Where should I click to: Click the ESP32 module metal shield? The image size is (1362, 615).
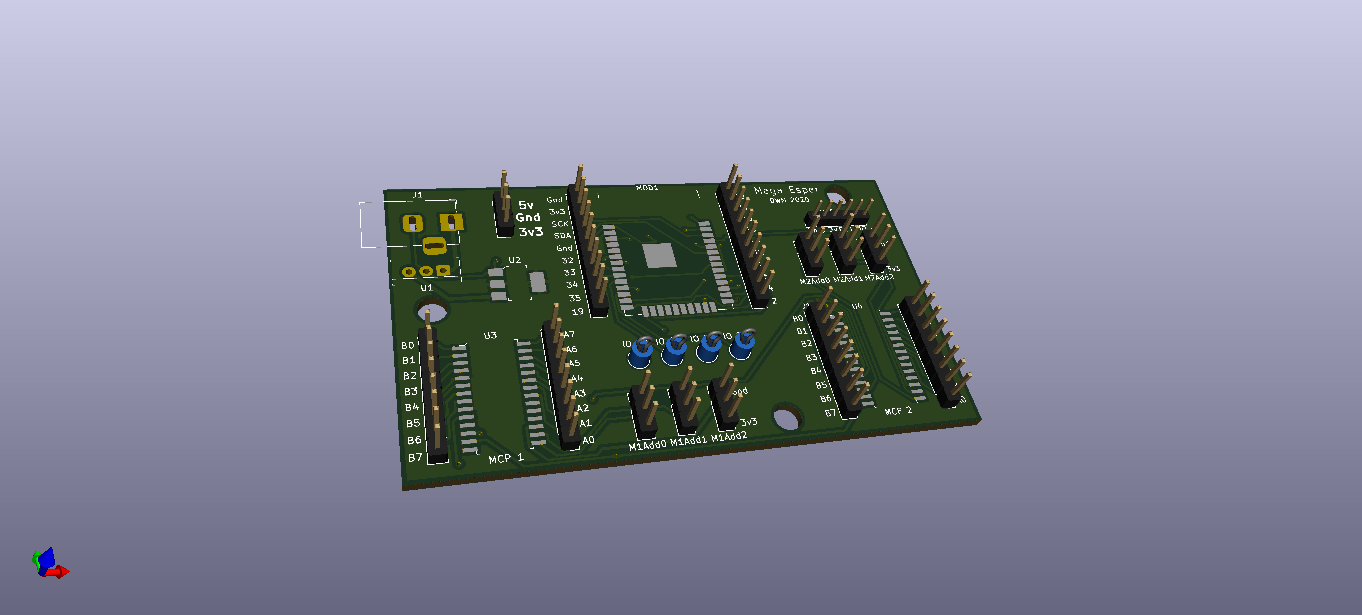(x=661, y=255)
